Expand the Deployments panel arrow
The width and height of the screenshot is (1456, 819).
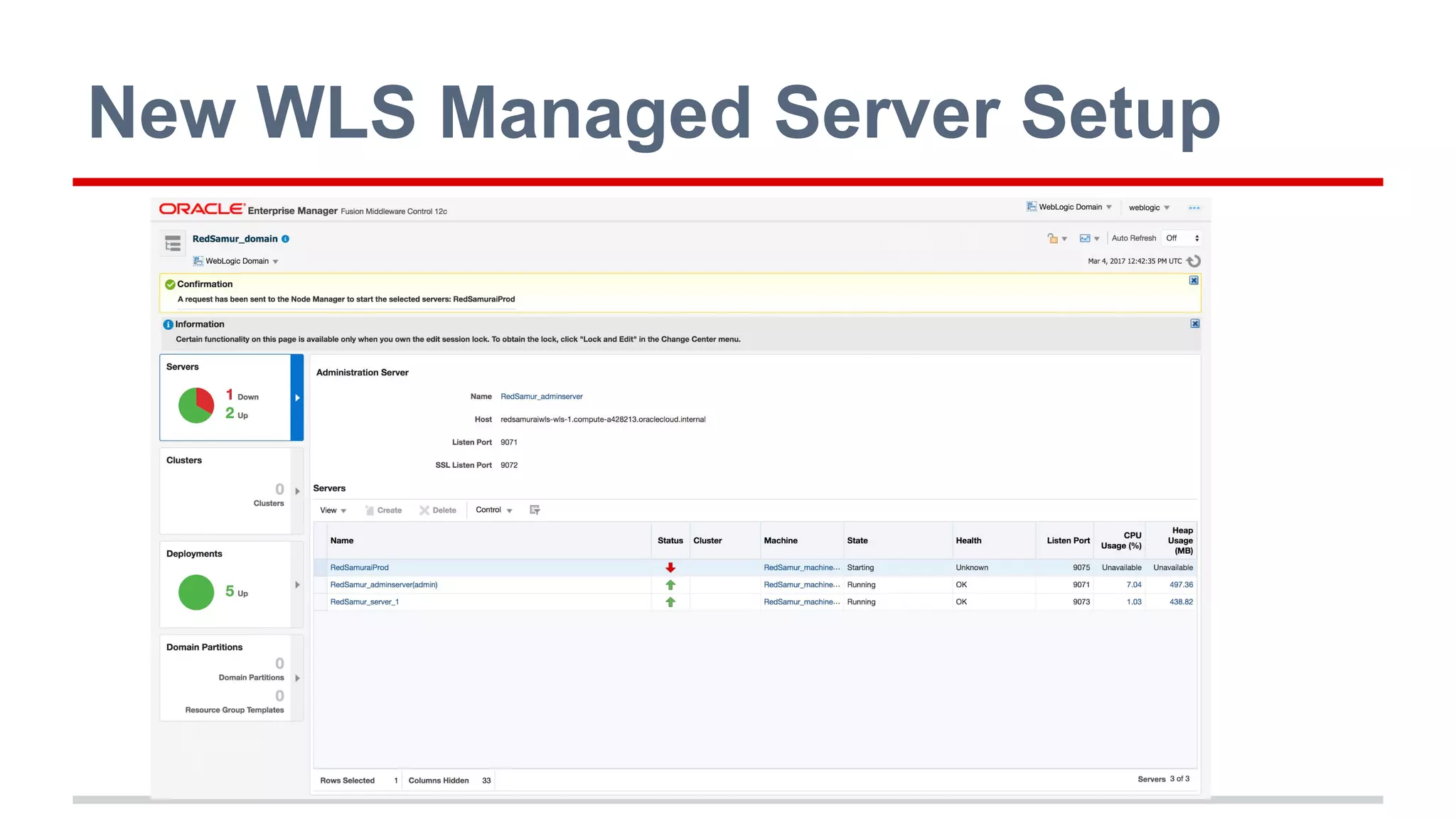297,584
